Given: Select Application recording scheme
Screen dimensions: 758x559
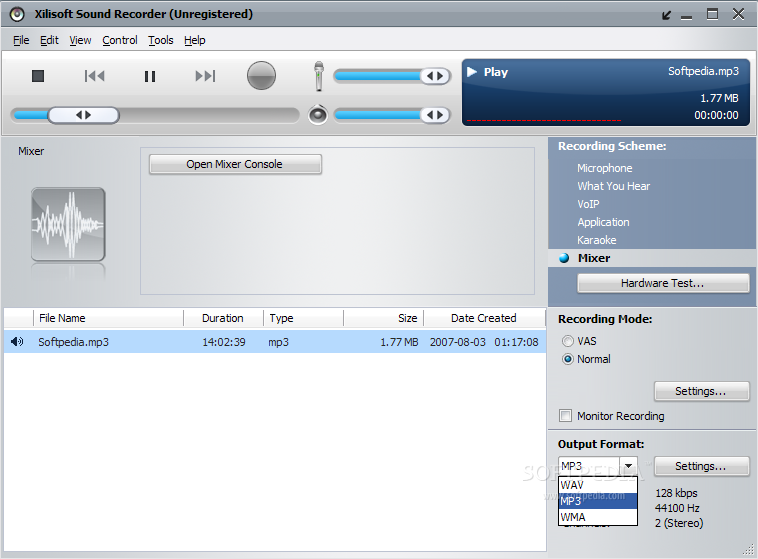Looking at the screenshot, I should tap(603, 222).
